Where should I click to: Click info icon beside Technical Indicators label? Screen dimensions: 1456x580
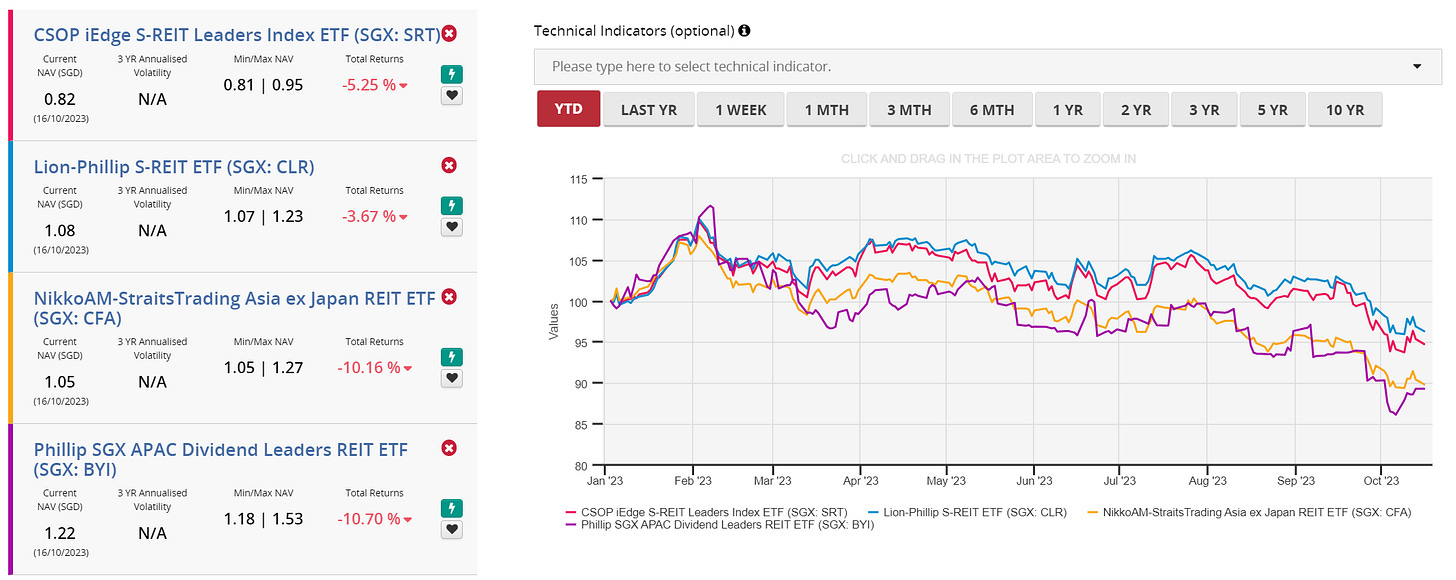(744, 31)
